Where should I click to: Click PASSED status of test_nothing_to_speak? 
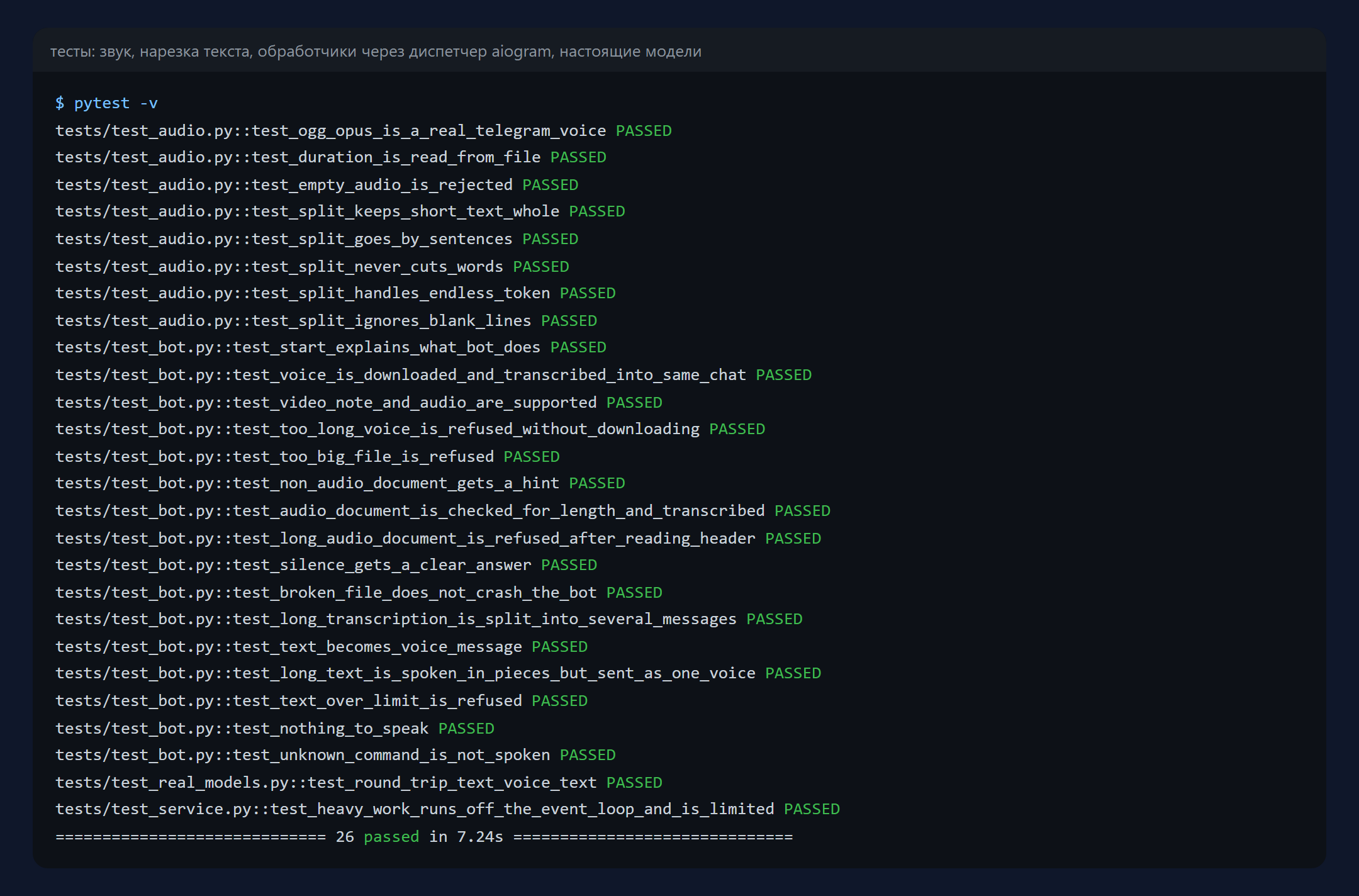(x=466, y=729)
